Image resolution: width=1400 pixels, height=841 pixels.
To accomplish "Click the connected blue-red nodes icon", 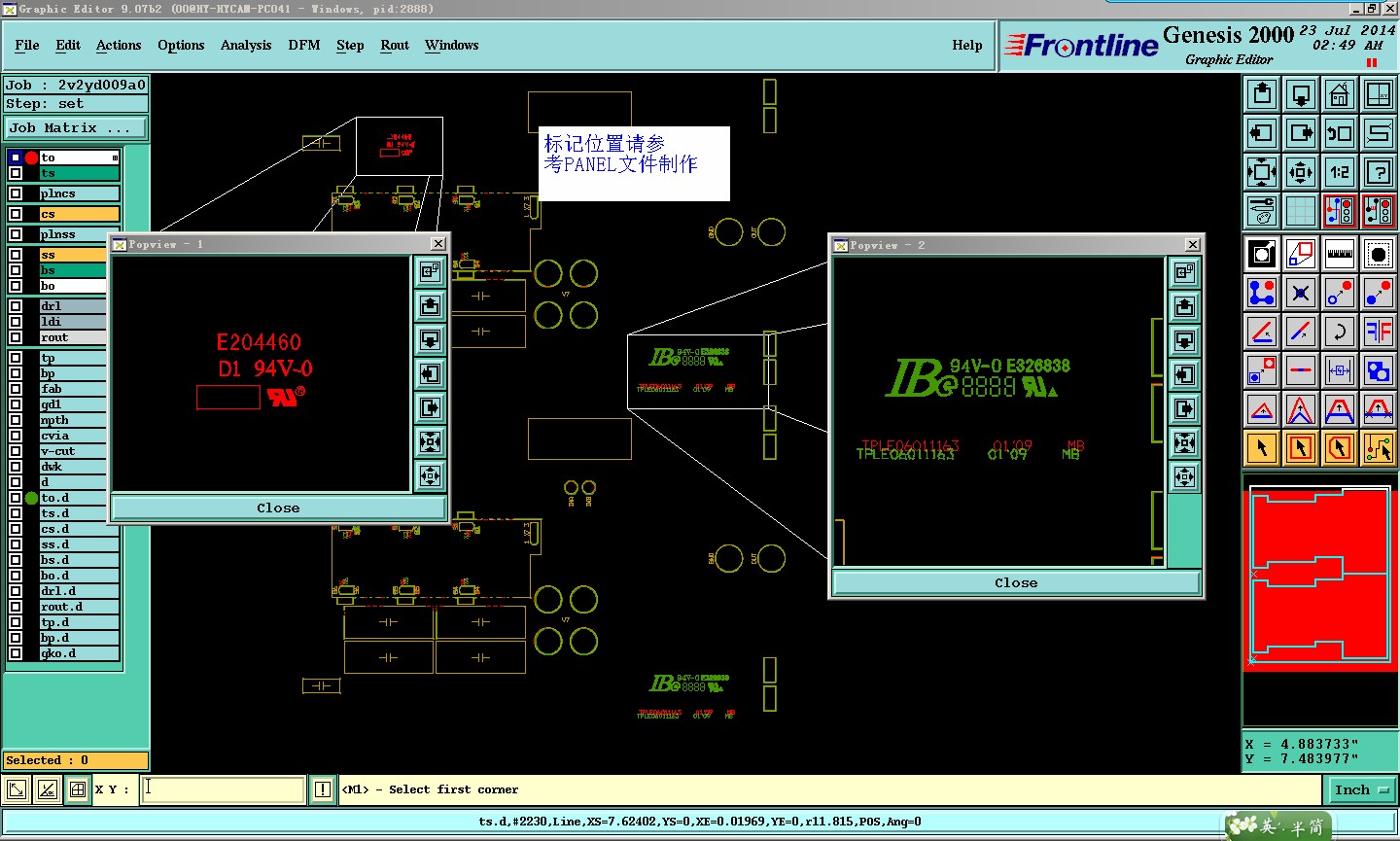I will click(1262, 293).
